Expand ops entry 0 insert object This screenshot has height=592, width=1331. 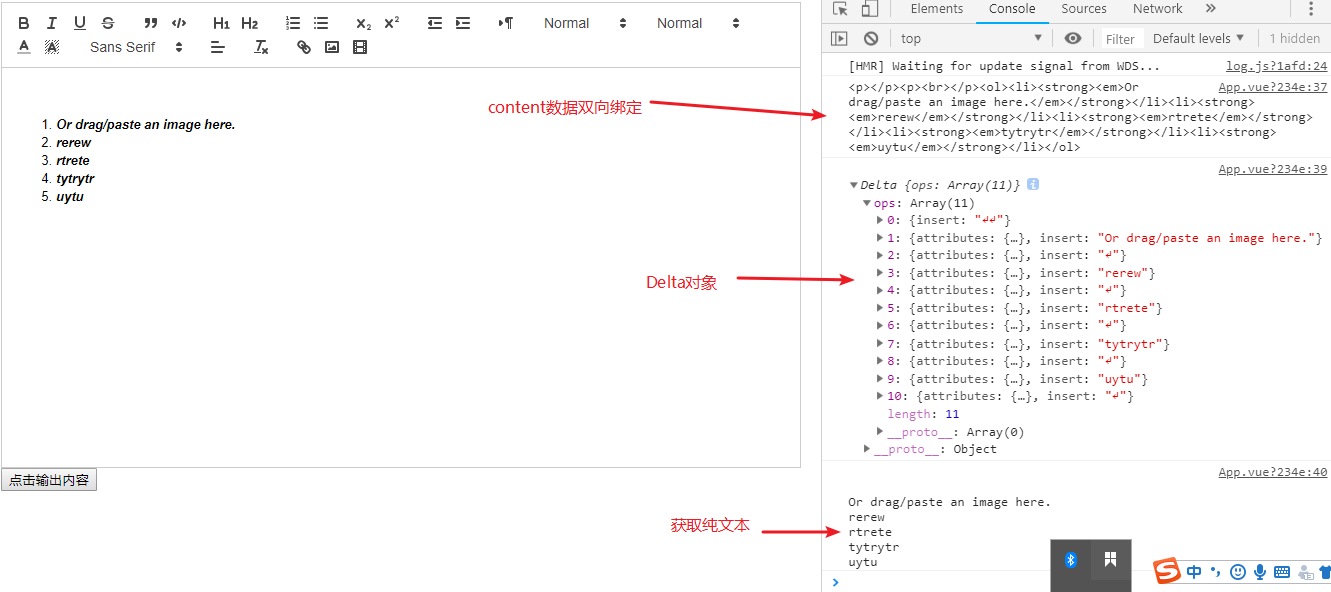tap(880, 220)
